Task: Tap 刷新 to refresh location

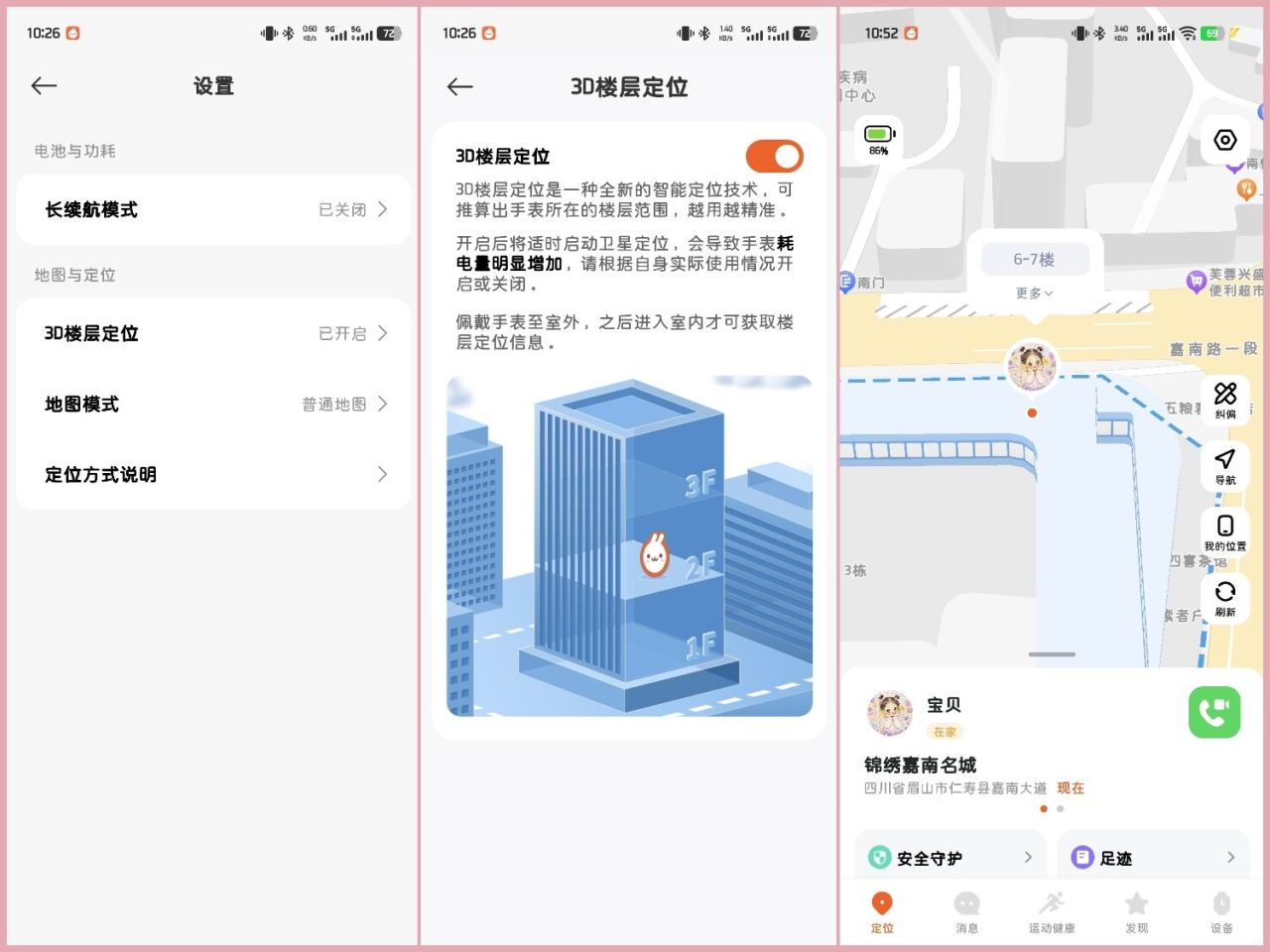Action: (1225, 598)
